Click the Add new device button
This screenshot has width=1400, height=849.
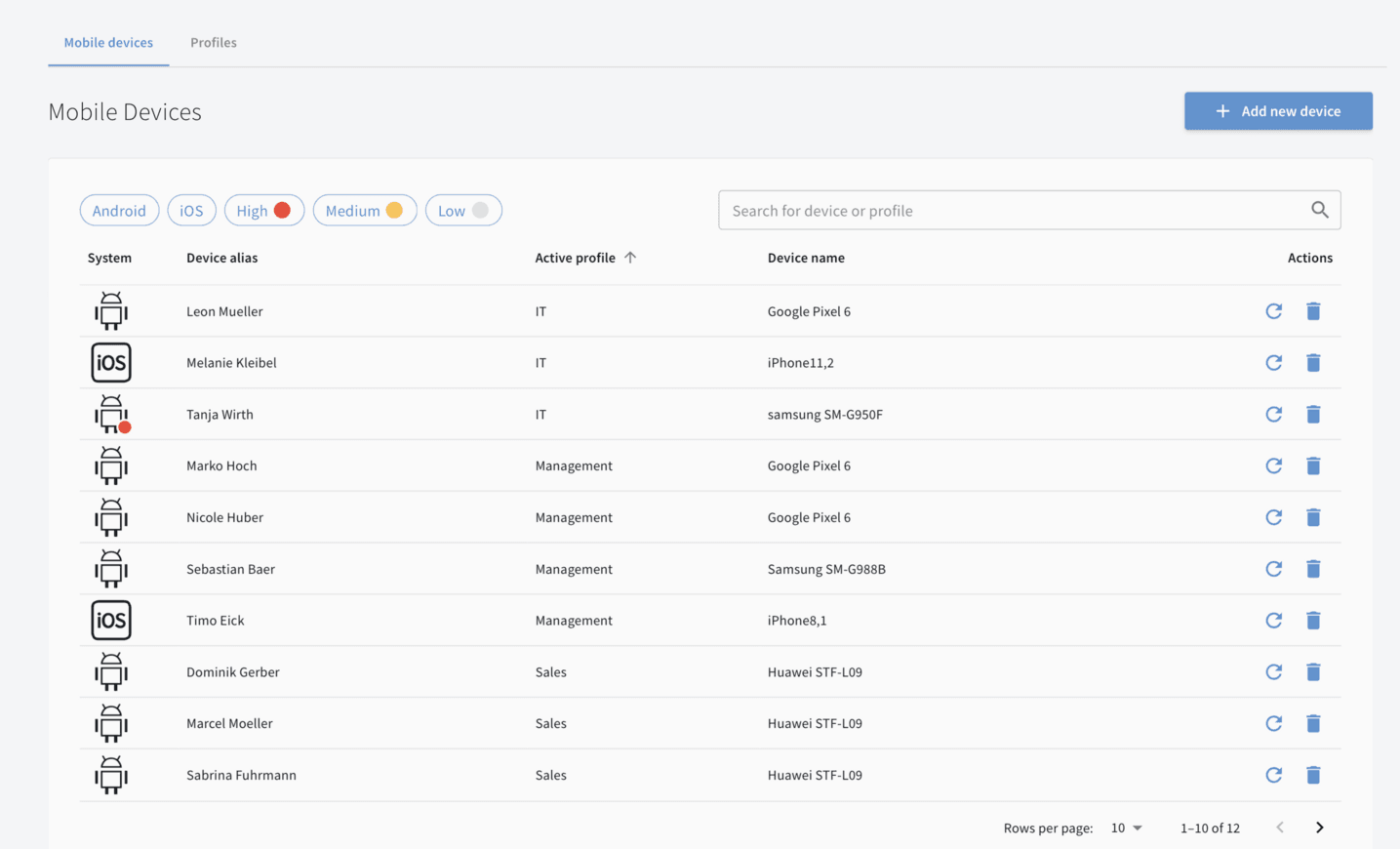pyautogui.click(x=1278, y=111)
